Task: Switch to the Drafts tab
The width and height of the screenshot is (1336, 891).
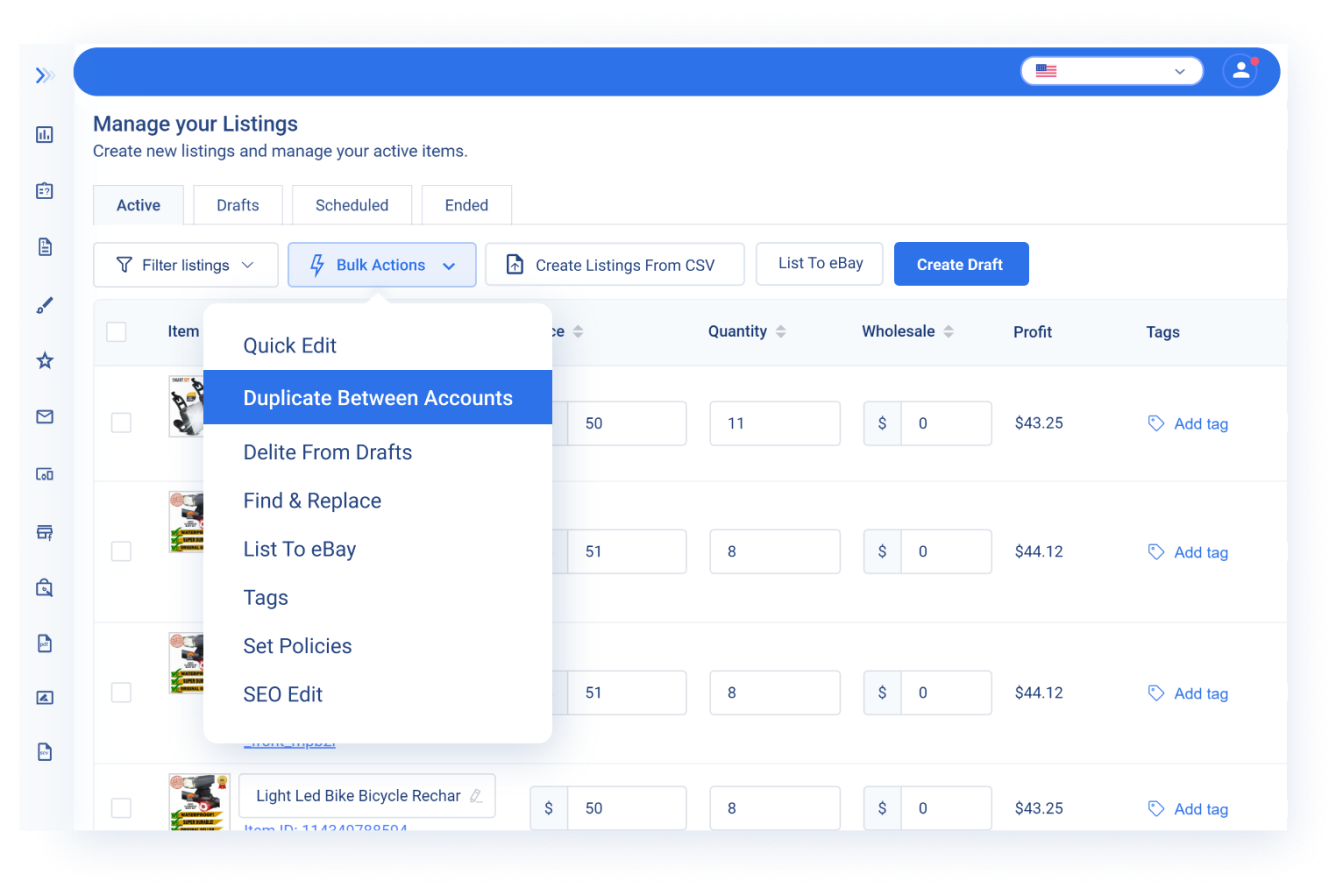Action: 236,204
